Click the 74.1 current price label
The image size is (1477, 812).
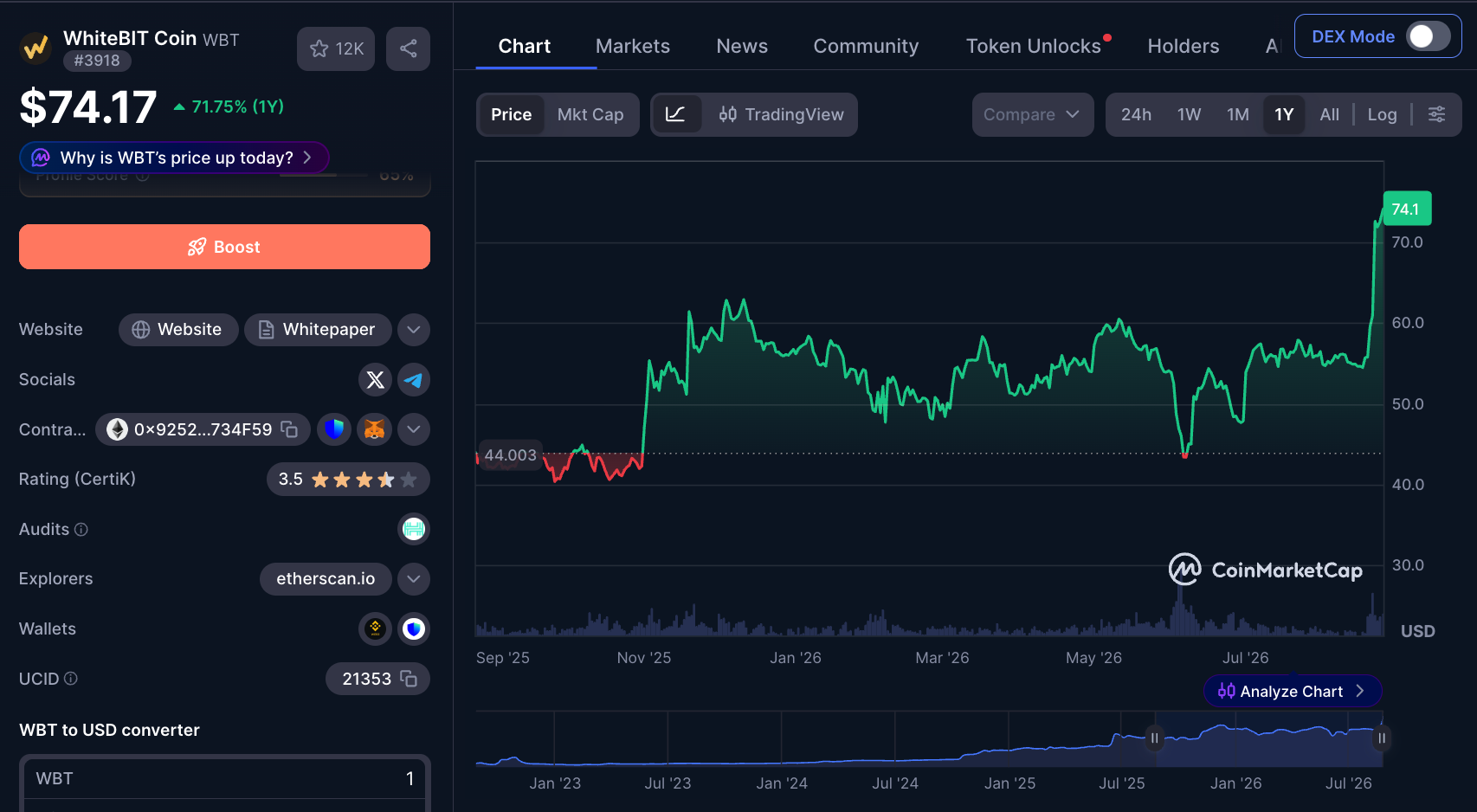1407,209
